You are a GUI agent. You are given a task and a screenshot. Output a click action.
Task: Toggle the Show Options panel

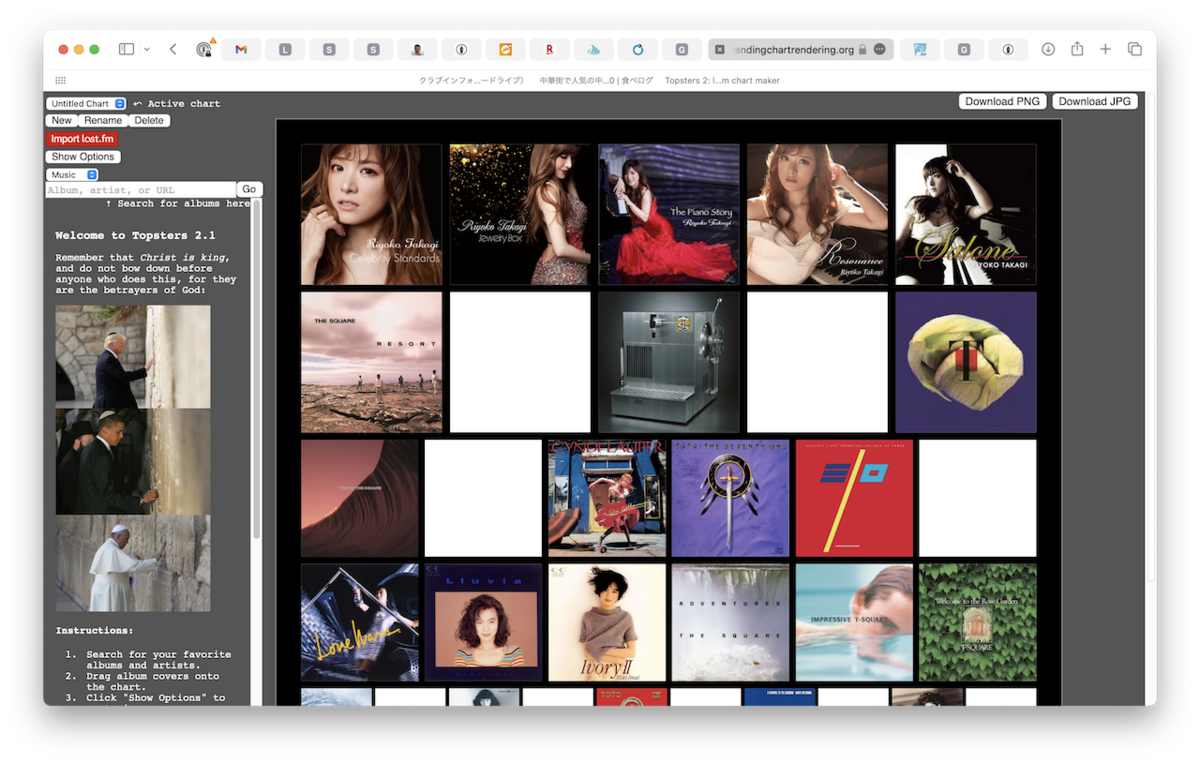[82, 156]
